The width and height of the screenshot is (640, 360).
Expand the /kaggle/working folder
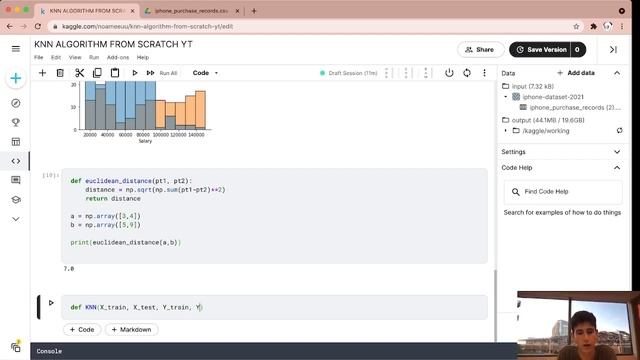point(506,131)
